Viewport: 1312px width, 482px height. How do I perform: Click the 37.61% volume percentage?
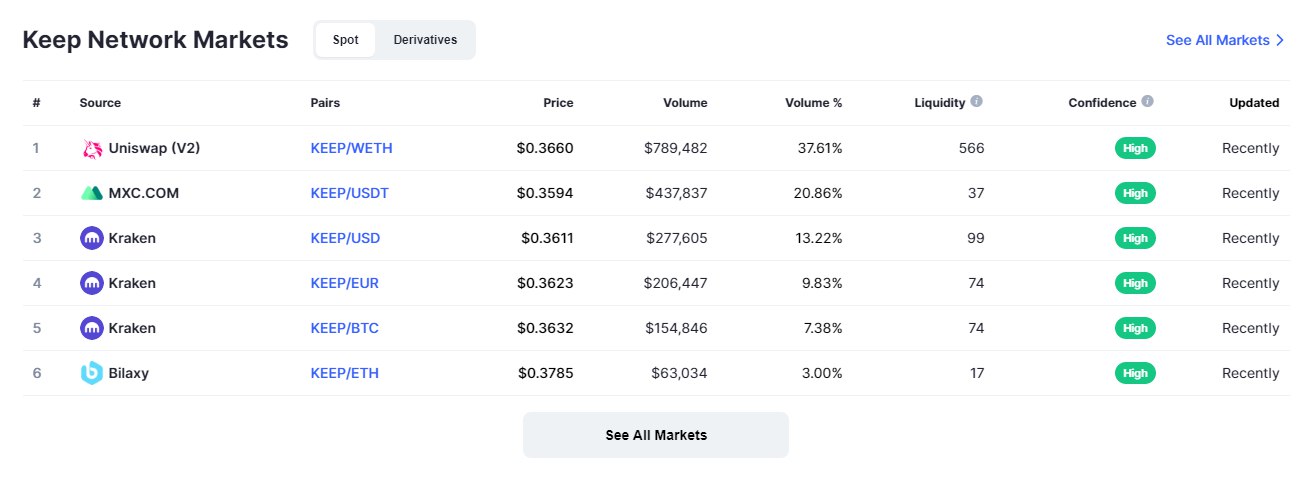point(818,148)
